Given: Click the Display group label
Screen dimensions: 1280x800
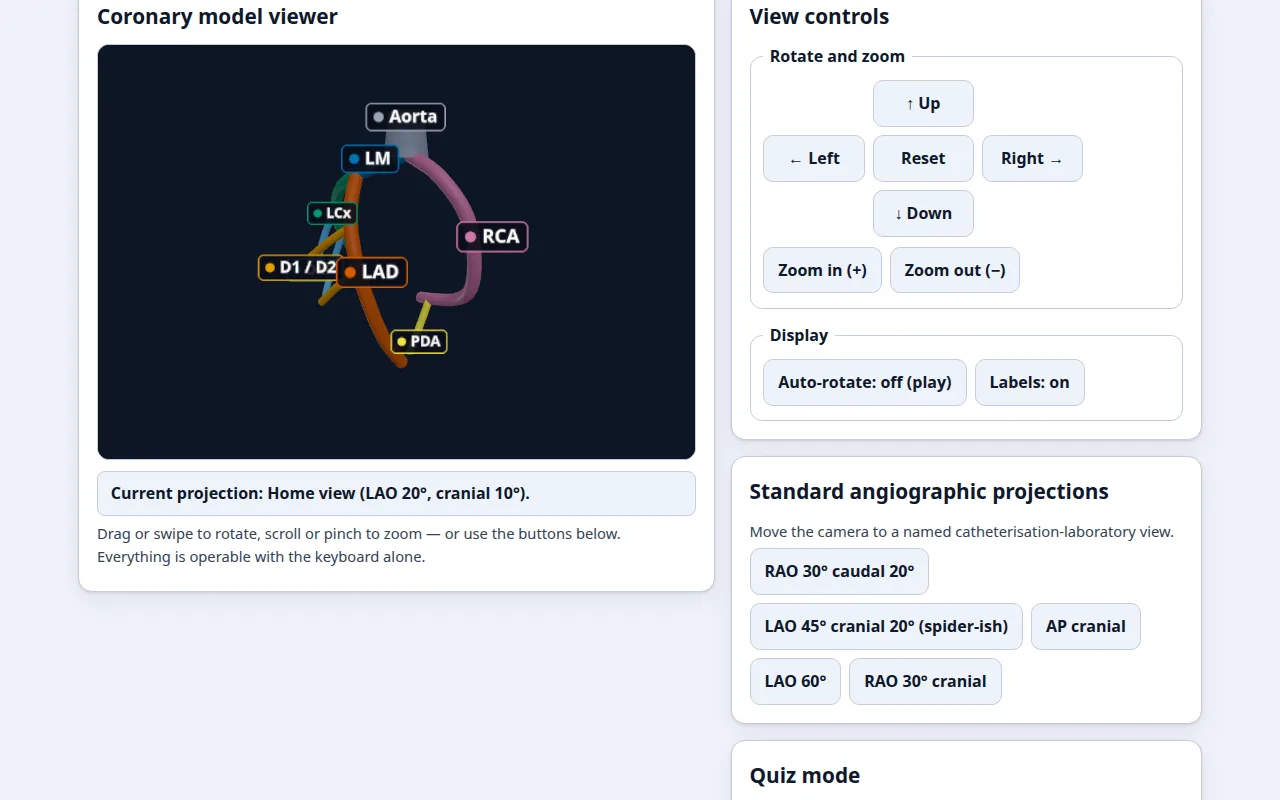Looking at the screenshot, I should click(x=799, y=336).
